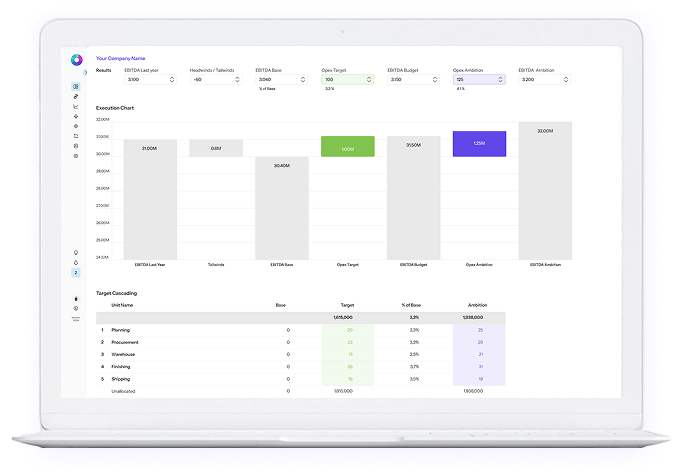Select the EBITDA Budget value field
The height and width of the screenshot is (476, 681).
410,79
